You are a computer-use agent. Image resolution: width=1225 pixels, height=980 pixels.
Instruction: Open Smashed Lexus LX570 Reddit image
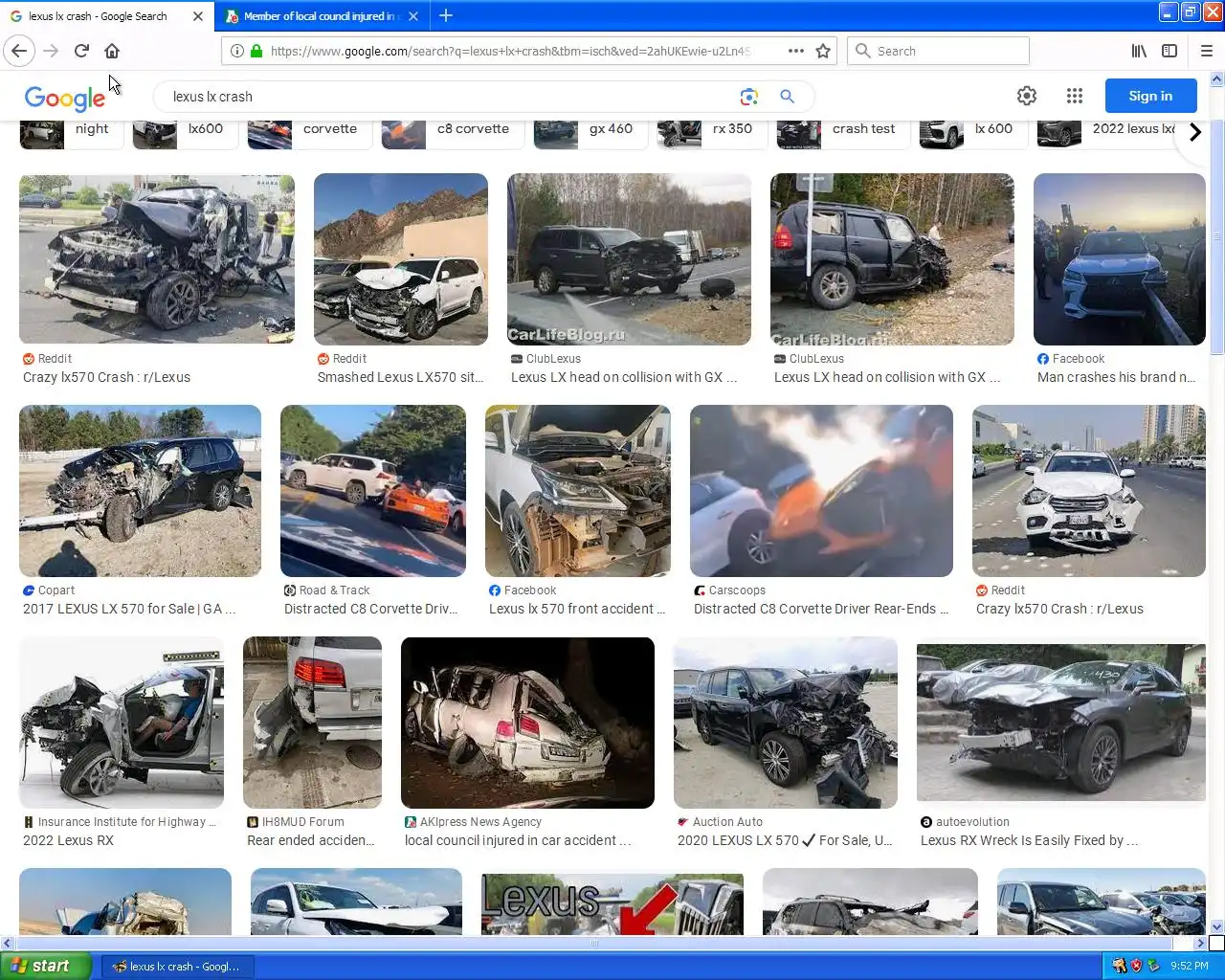[x=401, y=258]
